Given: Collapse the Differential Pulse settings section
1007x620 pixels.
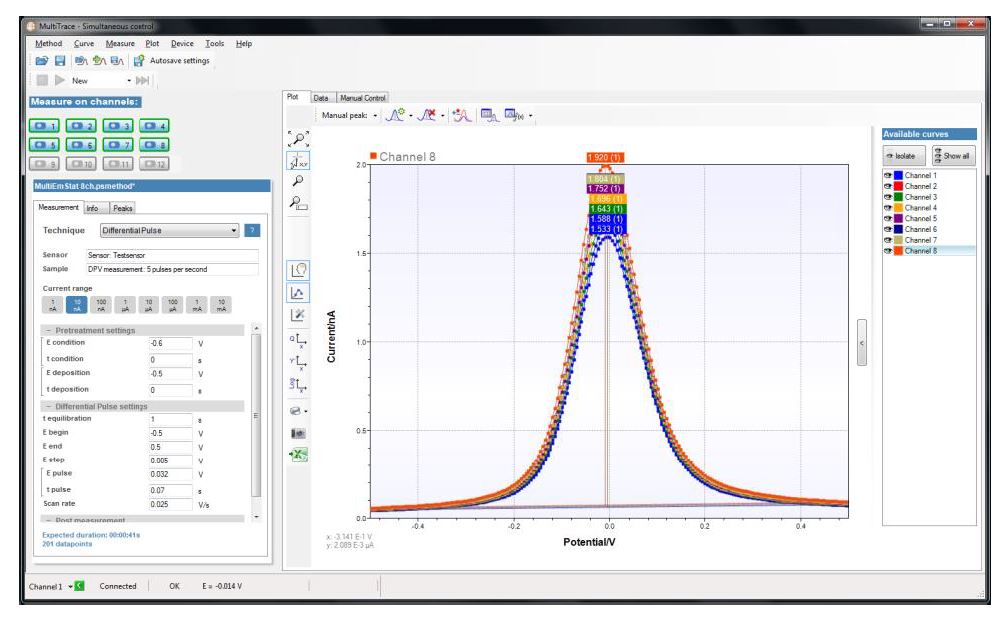Looking at the screenshot, I should coord(48,406).
